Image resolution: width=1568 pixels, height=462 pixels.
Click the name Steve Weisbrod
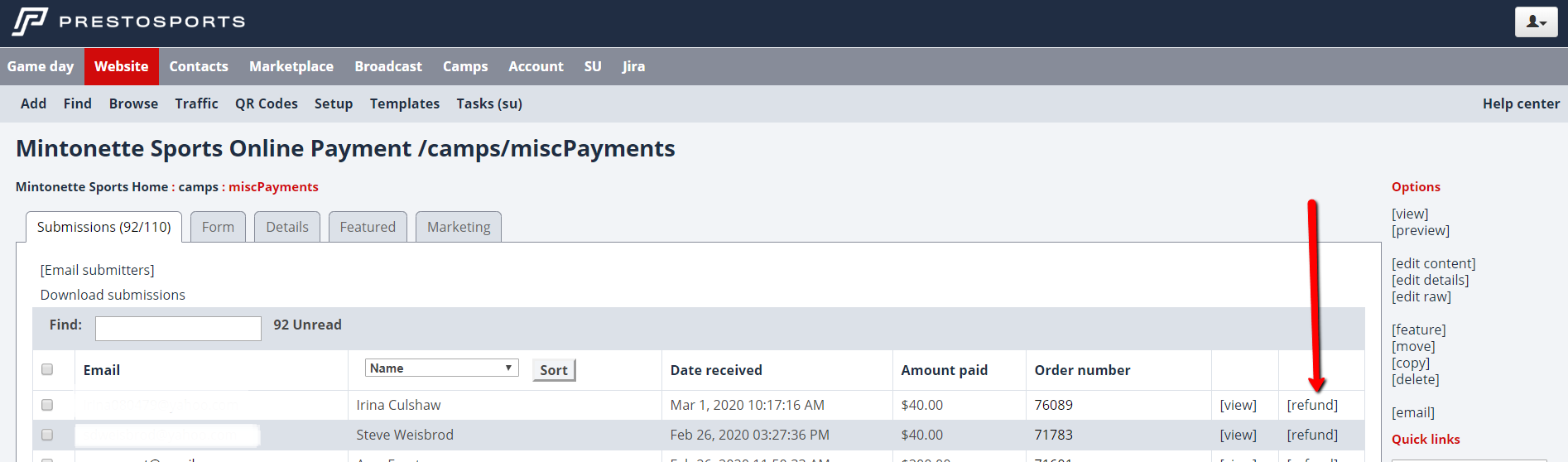pyautogui.click(x=405, y=435)
